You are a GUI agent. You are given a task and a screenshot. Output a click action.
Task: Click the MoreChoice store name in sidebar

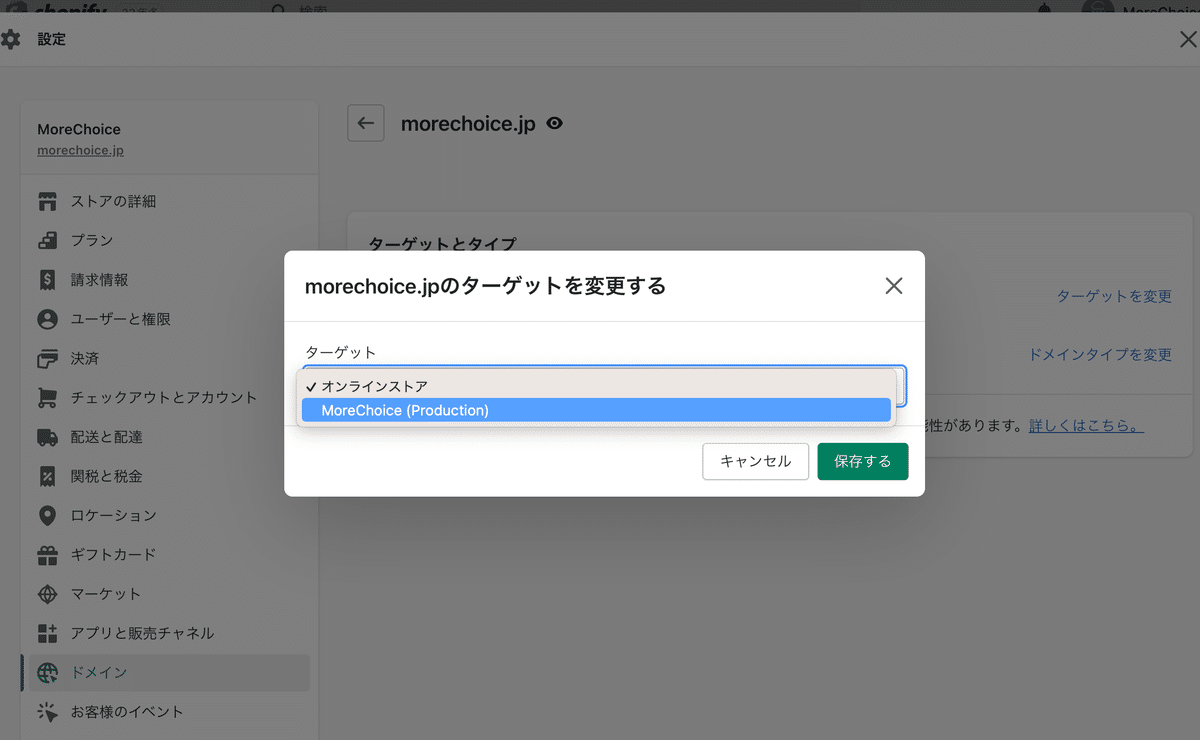[79, 129]
